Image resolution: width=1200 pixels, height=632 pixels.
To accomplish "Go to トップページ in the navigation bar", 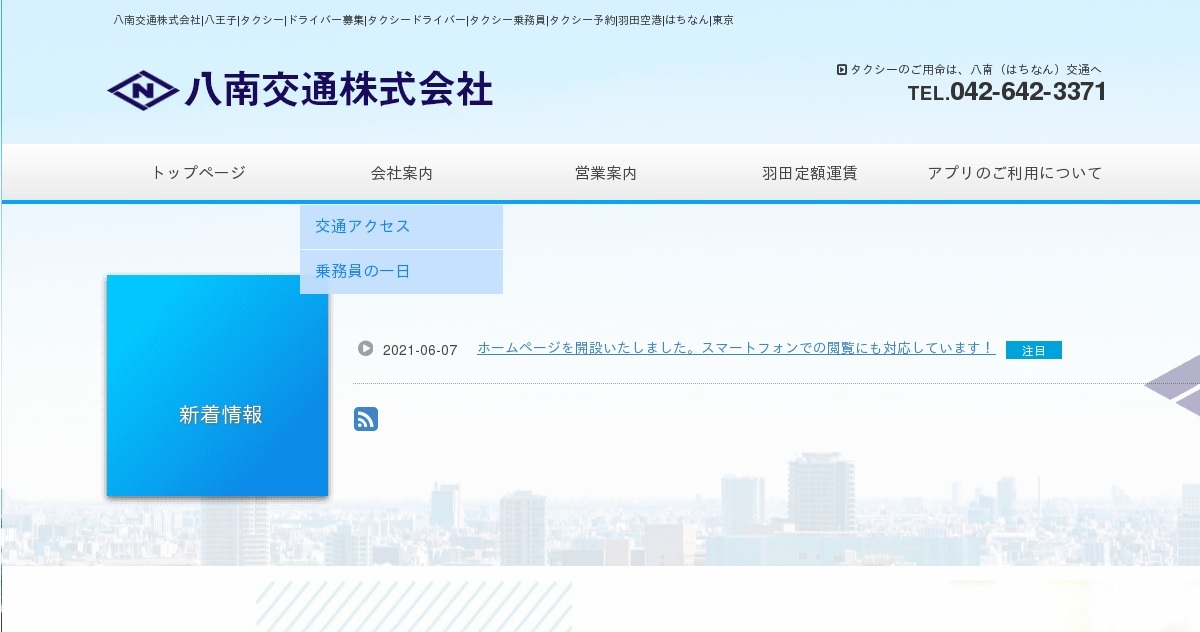I will pyautogui.click(x=199, y=173).
